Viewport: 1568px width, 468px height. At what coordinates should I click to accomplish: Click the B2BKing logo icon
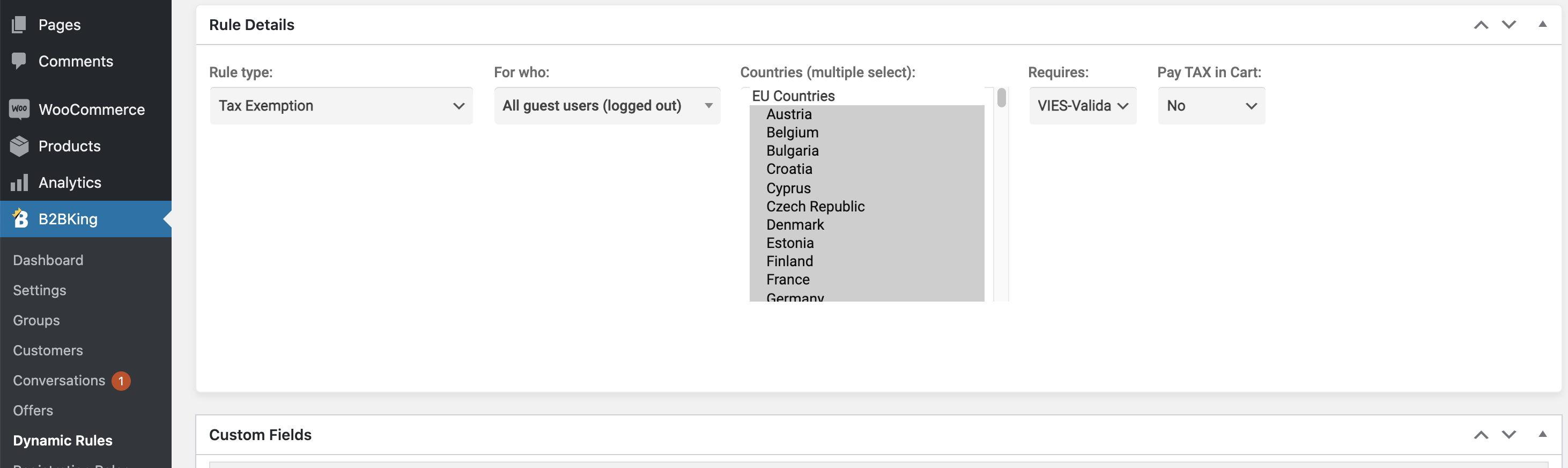20,218
